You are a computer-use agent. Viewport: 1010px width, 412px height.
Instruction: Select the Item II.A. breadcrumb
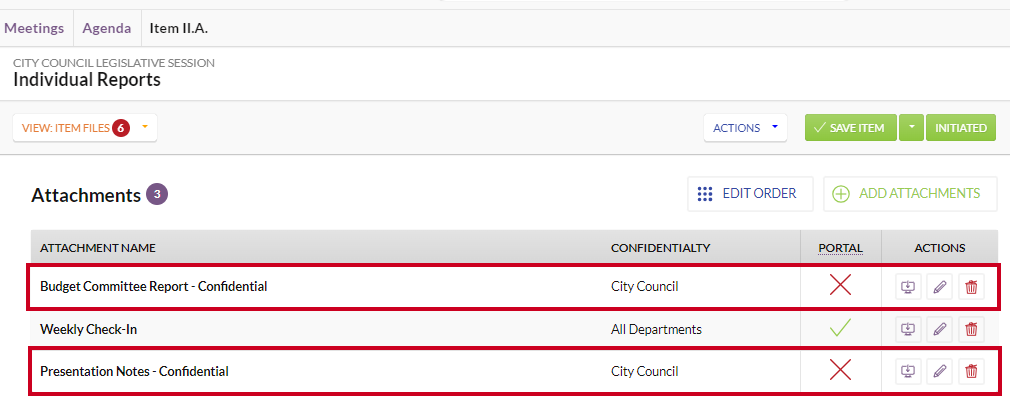point(178,28)
